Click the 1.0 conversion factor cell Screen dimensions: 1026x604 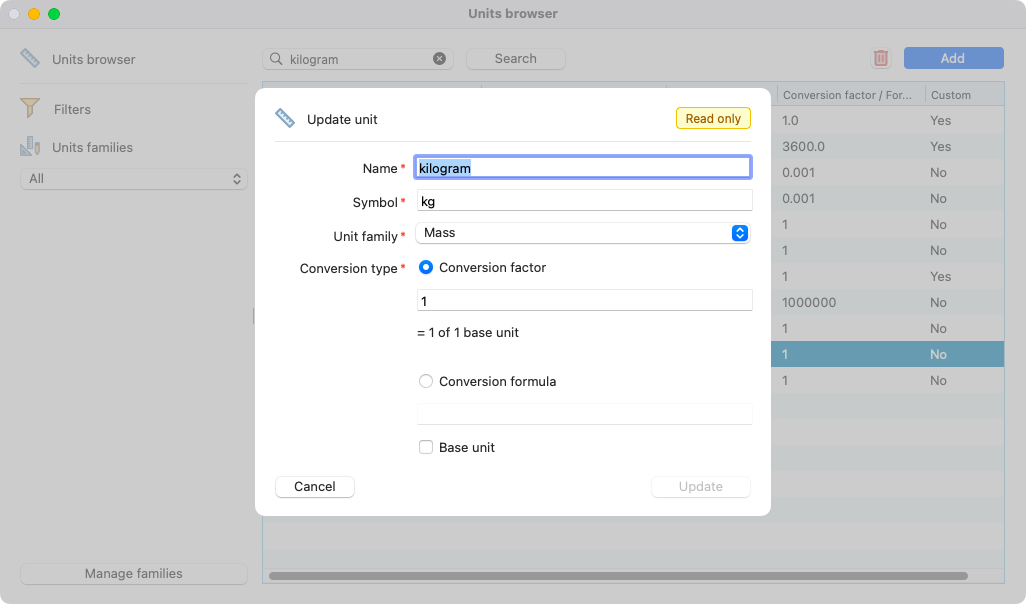click(790, 120)
